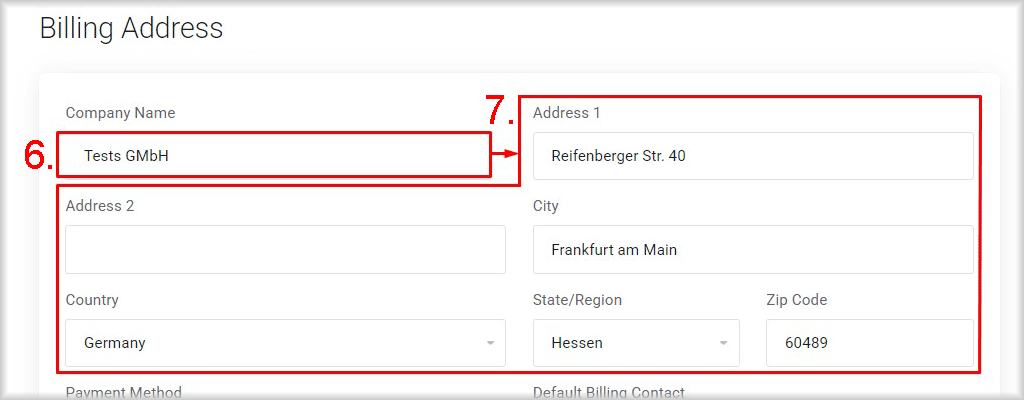Viewport: 1024px width, 400px height.
Task: Select the Zip Code field containing 60489
Action: click(870, 342)
